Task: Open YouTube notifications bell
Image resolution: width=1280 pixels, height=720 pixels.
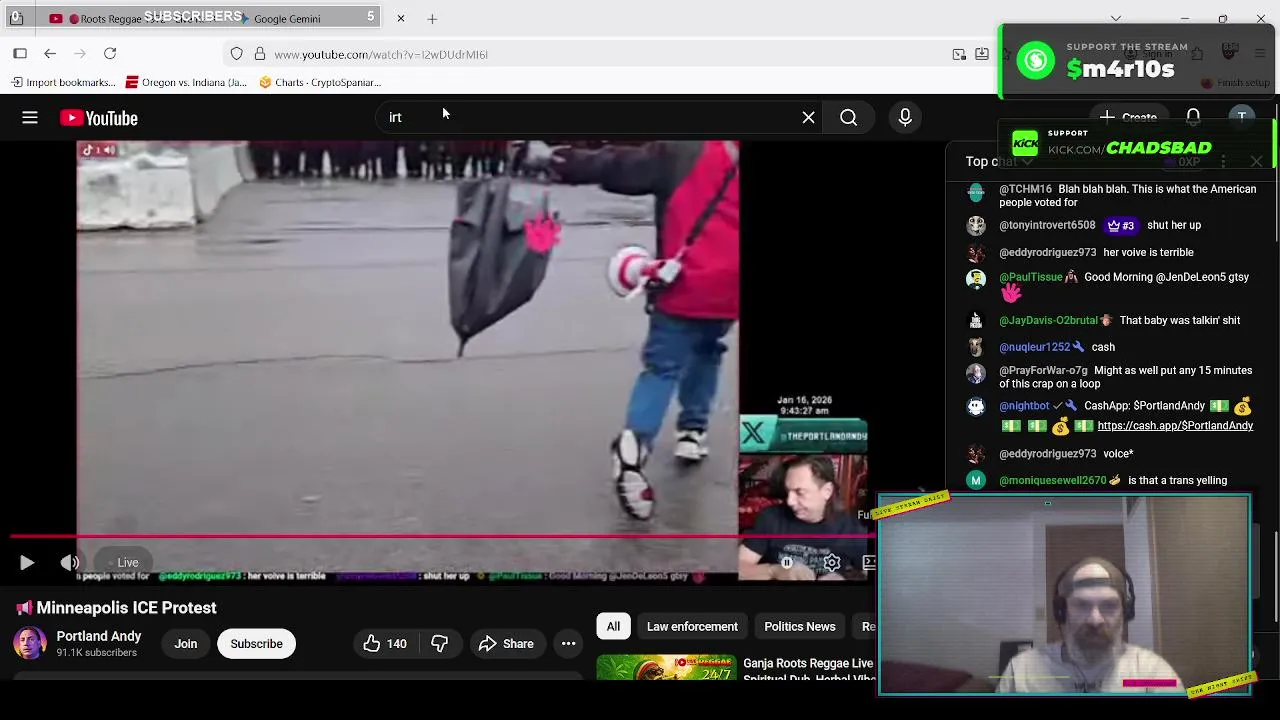Action: click(x=1193, y=117)
